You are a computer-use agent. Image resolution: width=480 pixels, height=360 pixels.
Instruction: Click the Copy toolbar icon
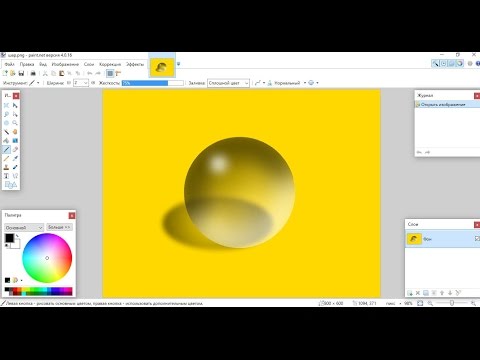click(x=53, y=73)
